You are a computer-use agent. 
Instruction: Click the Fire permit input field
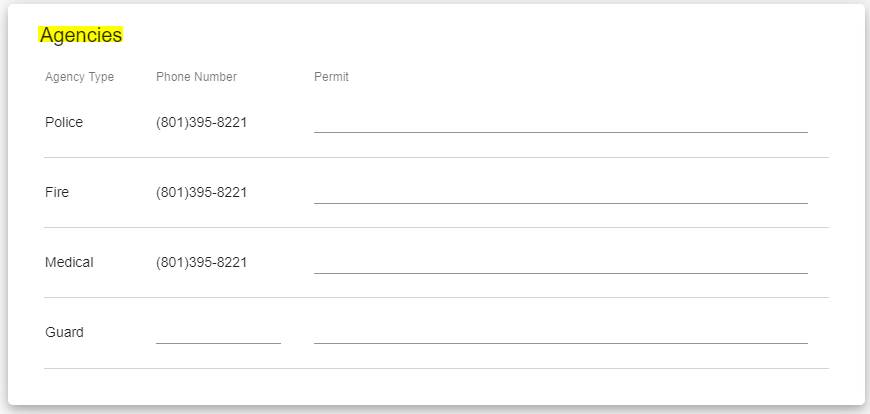[x=560, y=192]
